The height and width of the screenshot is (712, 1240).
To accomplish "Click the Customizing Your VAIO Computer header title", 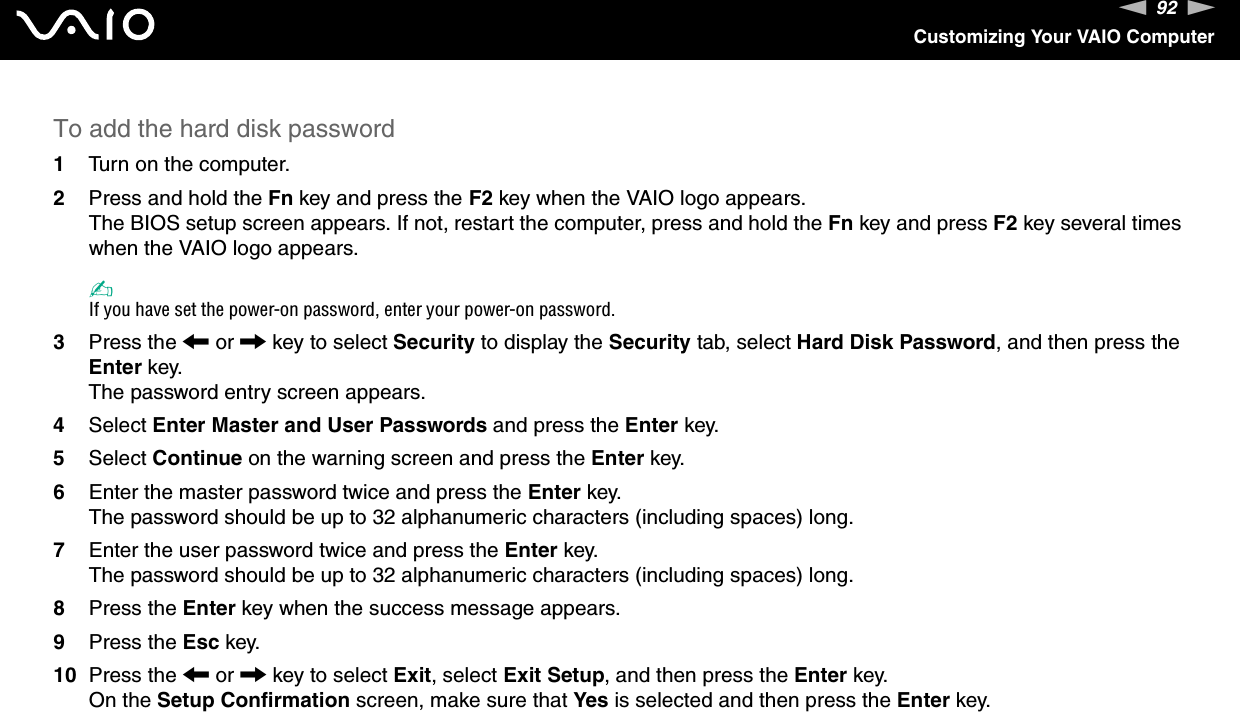I will (1063, 37).
